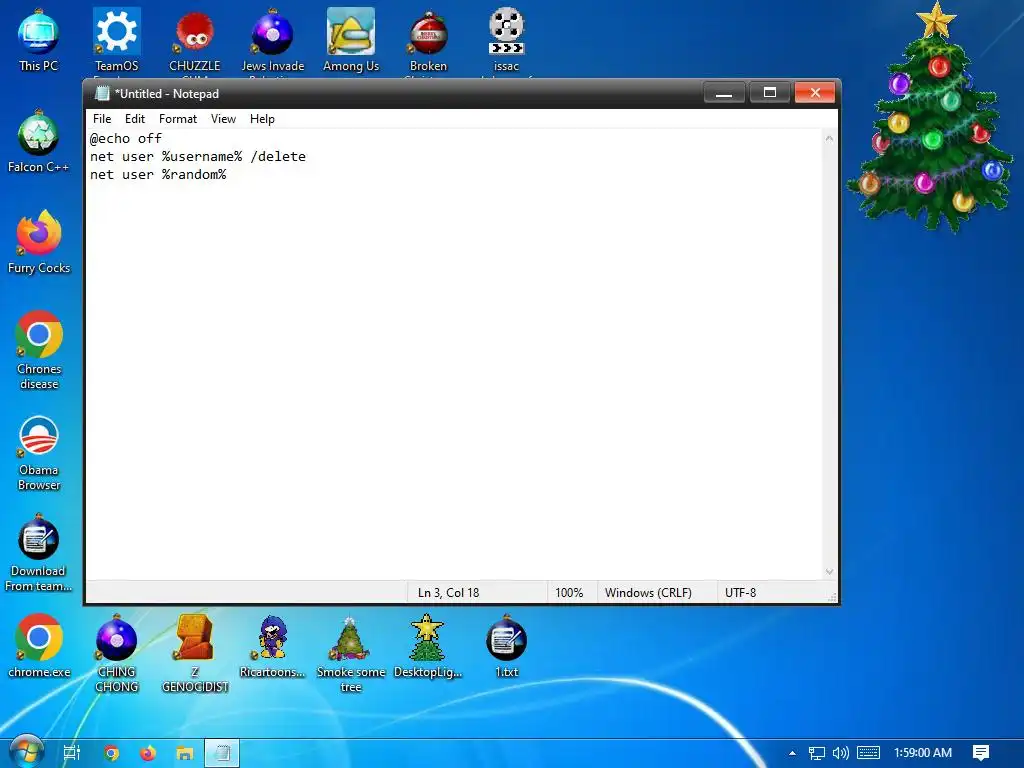
Task: Click the Notepad taskbar button
Action: (x=222, y=753)
